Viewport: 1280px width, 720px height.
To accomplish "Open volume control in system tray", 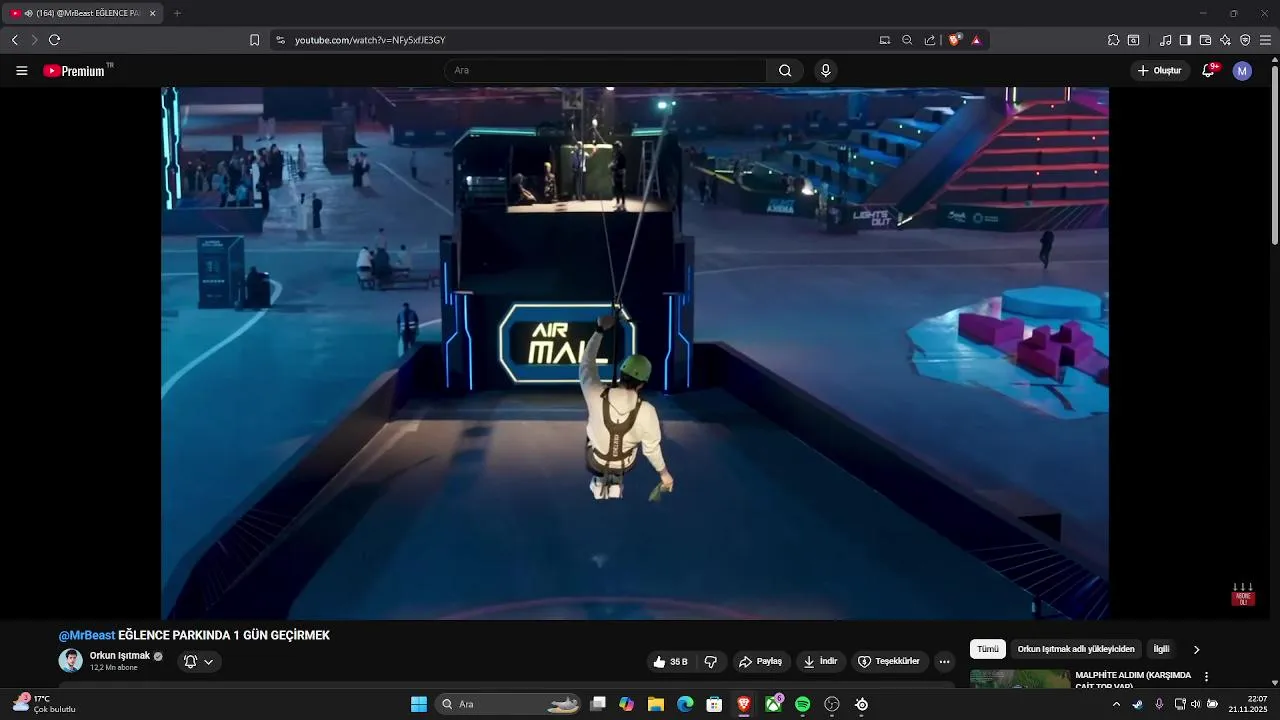I will point(1195,704).
